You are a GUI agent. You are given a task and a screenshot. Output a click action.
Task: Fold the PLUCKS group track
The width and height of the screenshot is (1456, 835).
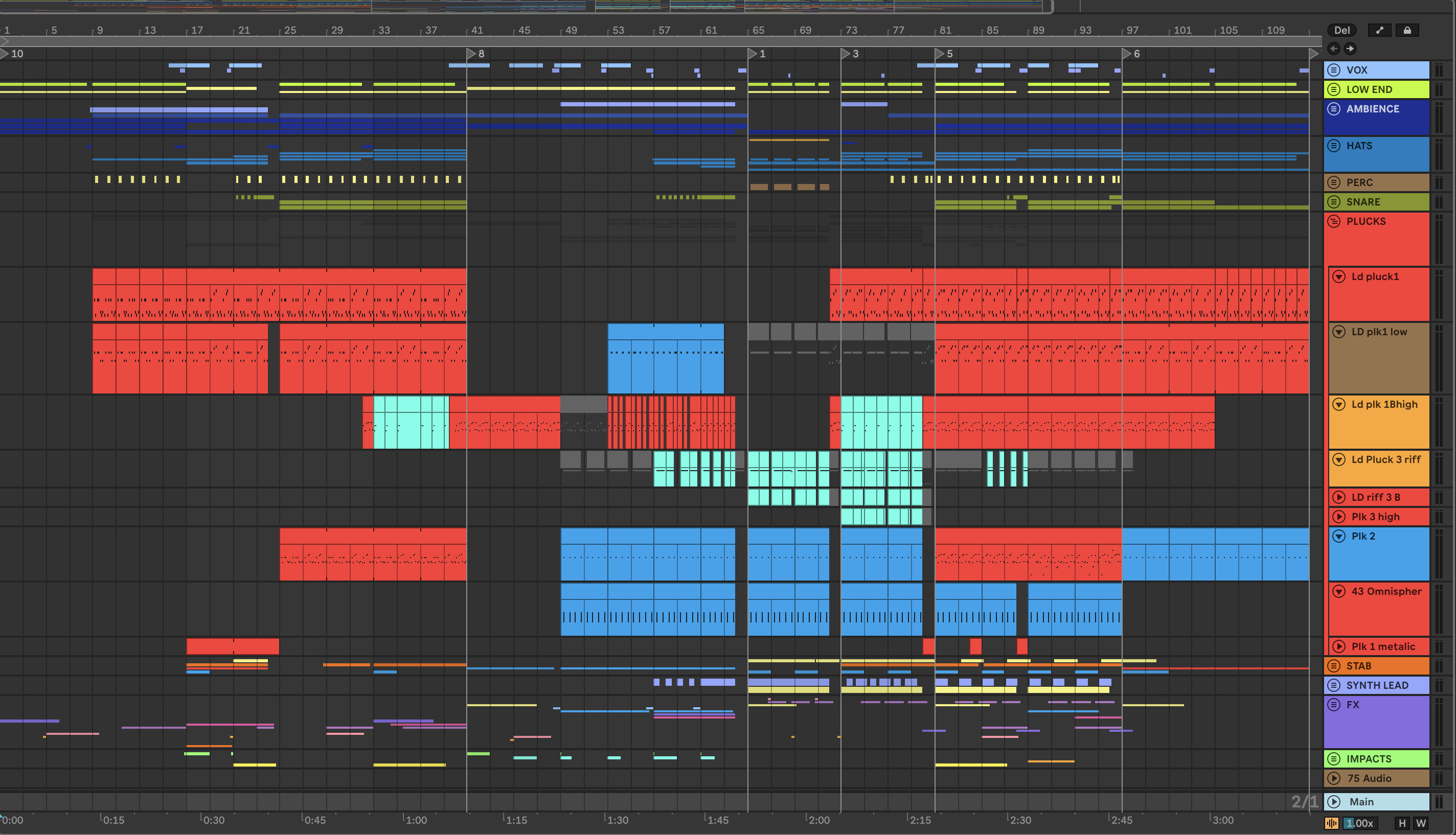tap(1334, 221)
